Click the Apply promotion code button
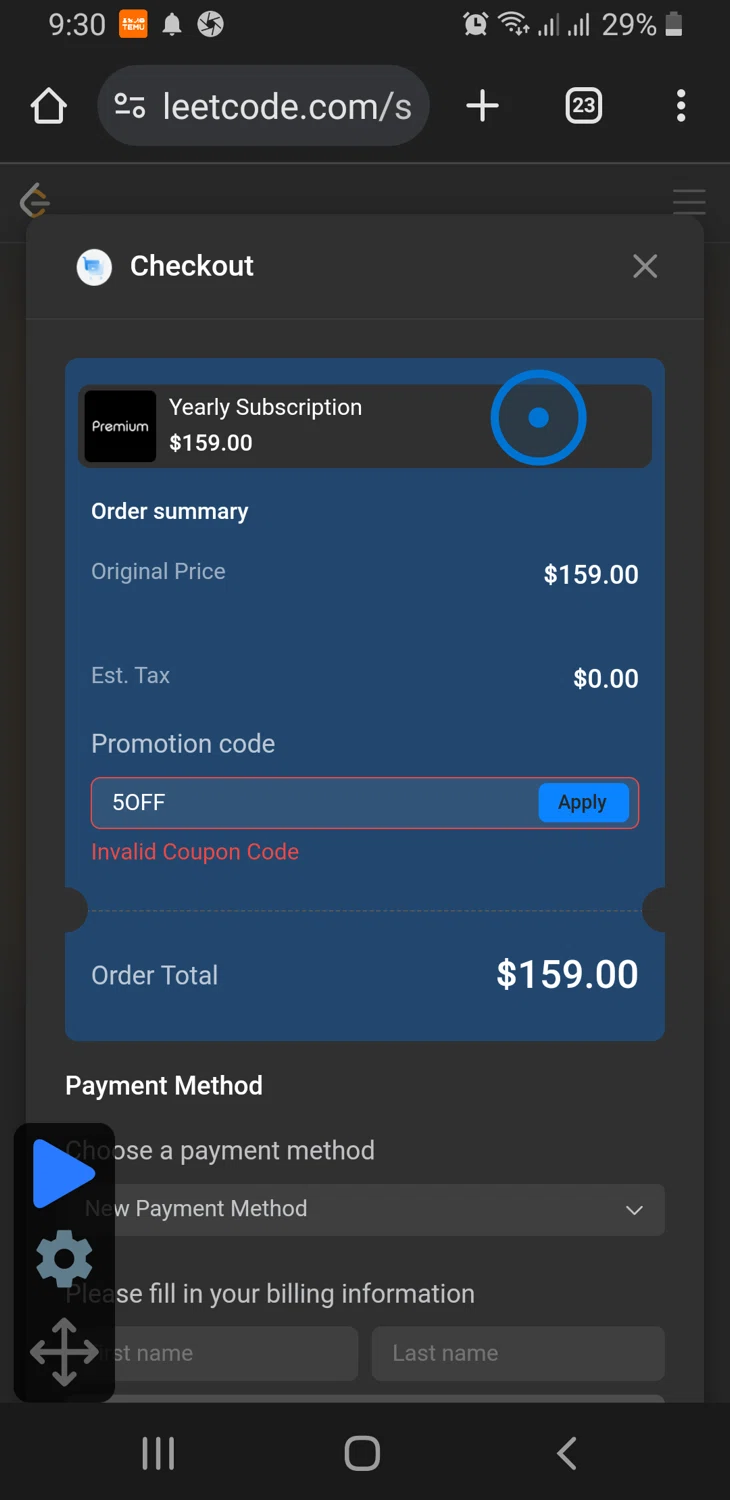The image size is (730, 1500). tap(583, 803)
